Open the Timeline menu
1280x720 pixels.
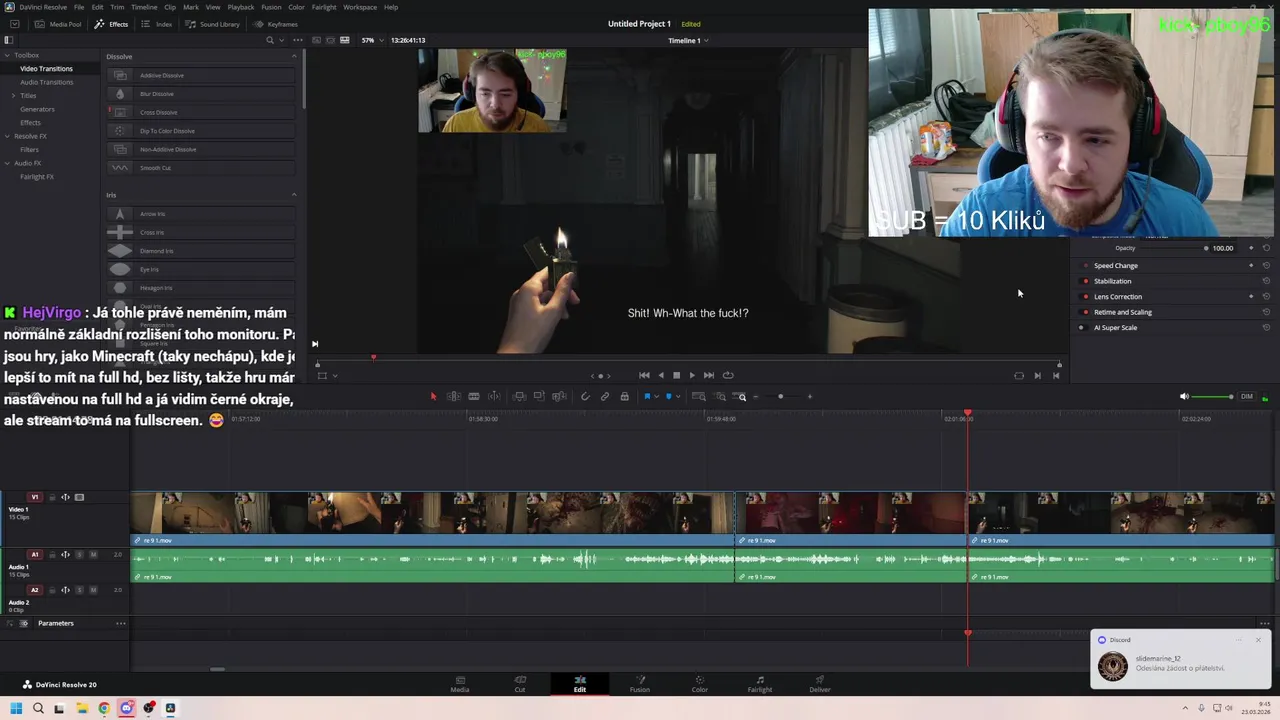[x=144, y=7]
